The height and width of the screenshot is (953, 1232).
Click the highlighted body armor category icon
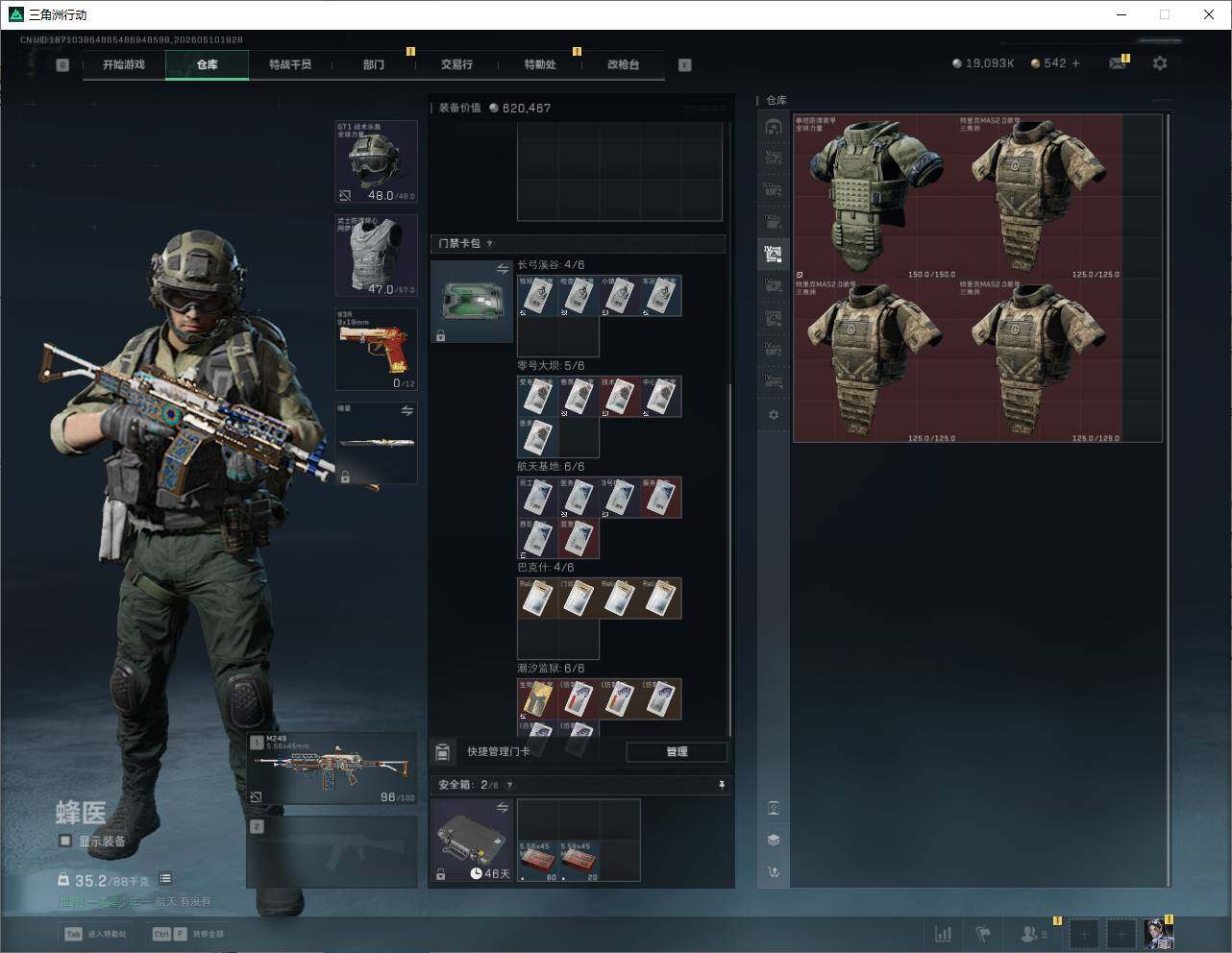[774, 254]
